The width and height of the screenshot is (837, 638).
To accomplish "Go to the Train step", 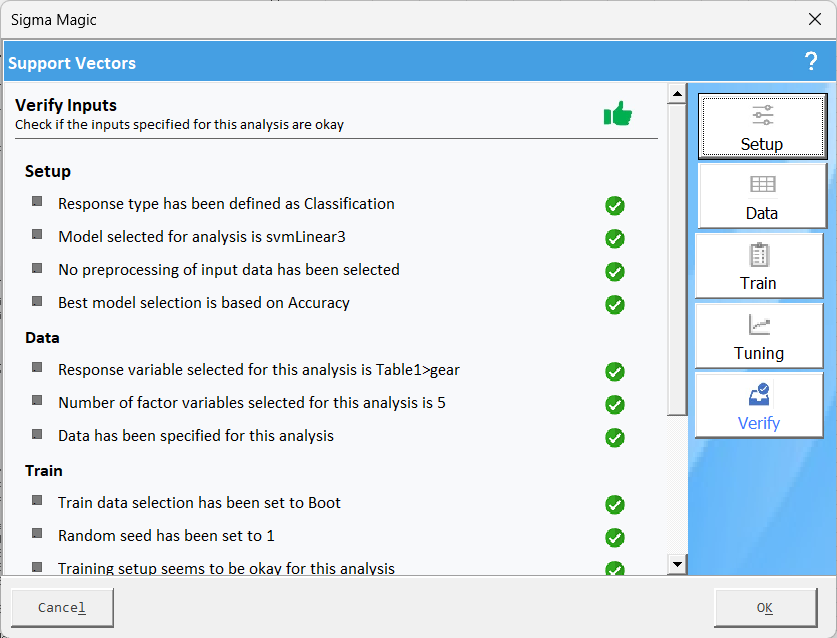I will [759, 266].
